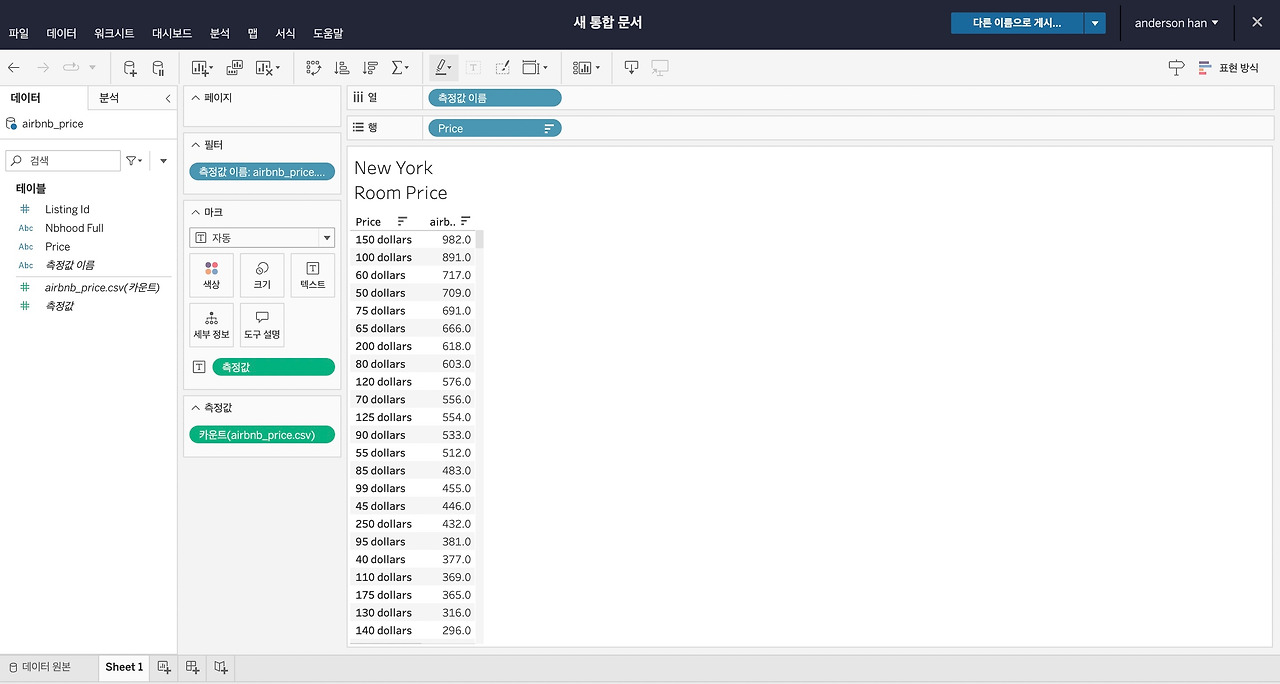Image resolution: width=1280 pixels, height=684 pixels.
Task: Click the Show Mark Labels T icon
Action: tap(474, 68)
